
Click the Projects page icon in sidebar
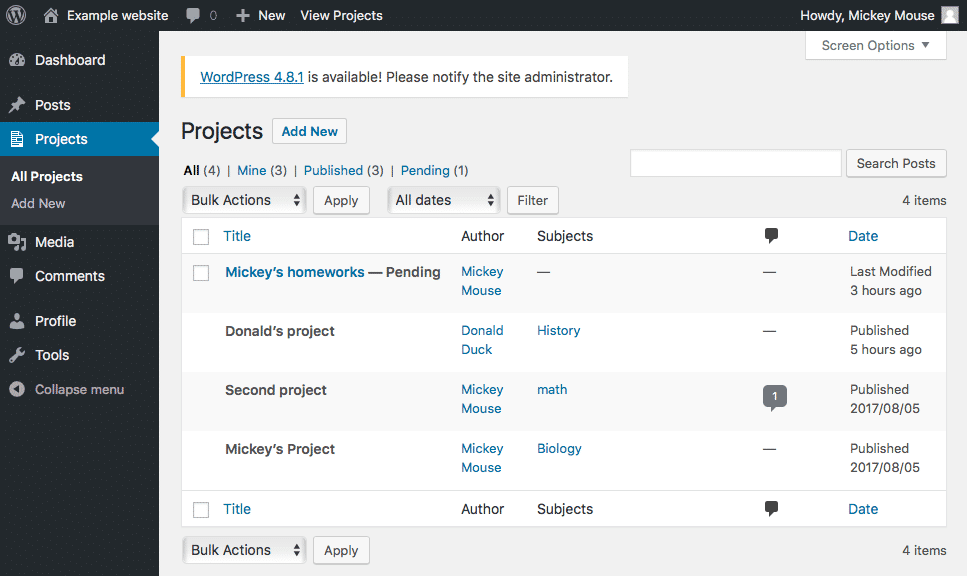point(17,139)
